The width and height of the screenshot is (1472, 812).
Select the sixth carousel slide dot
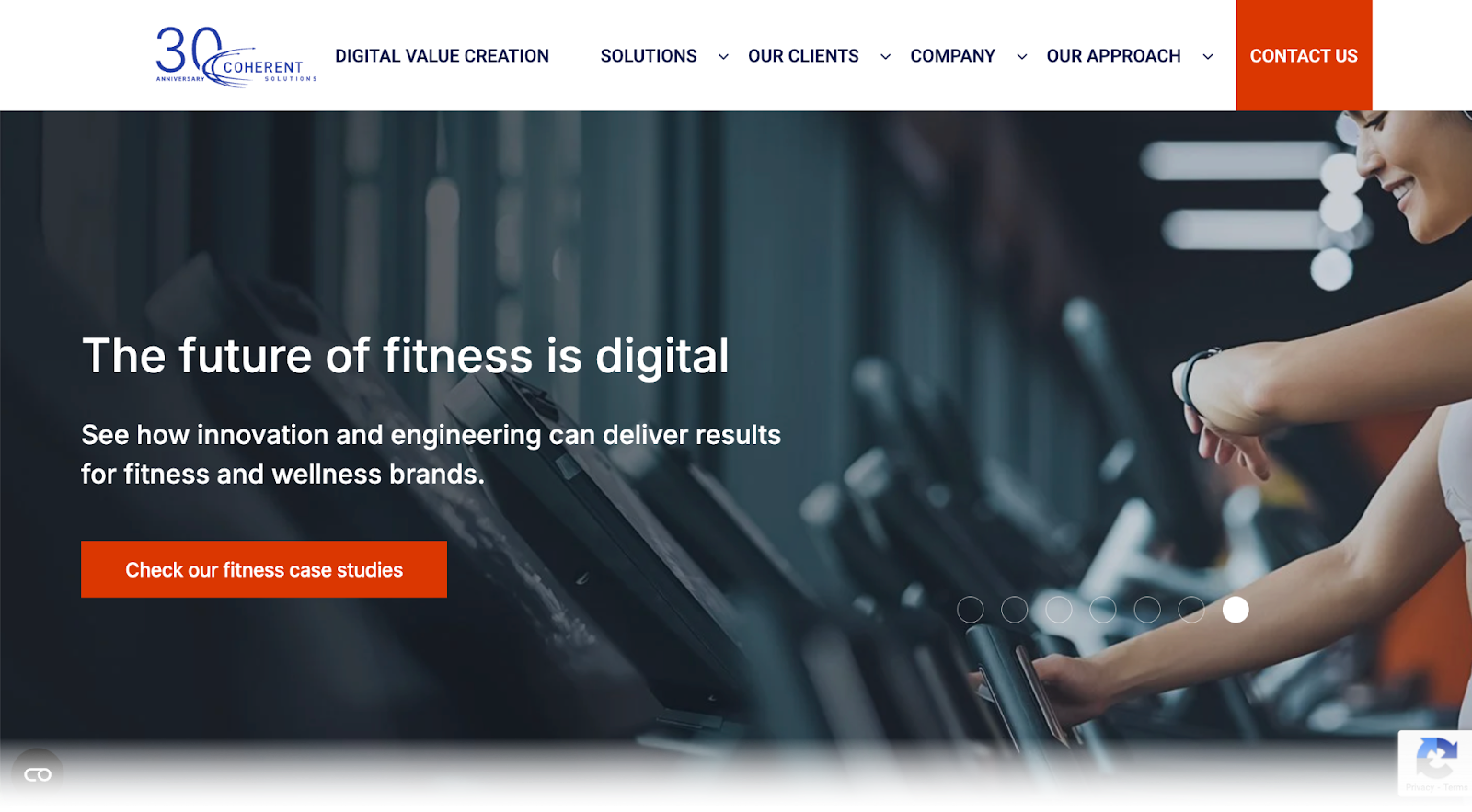tap(1191, 610)
